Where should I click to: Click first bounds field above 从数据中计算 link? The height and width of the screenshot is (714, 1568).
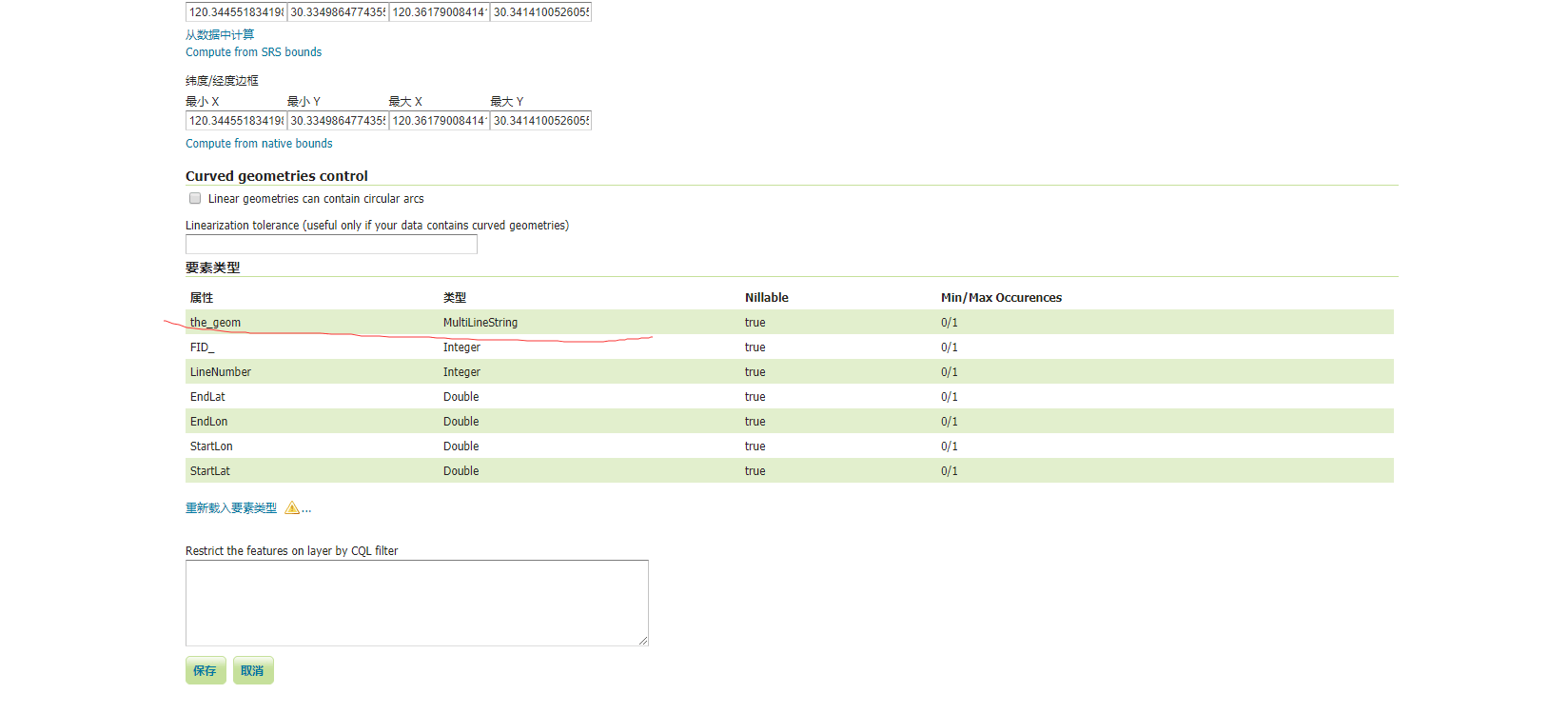point(236,12)
